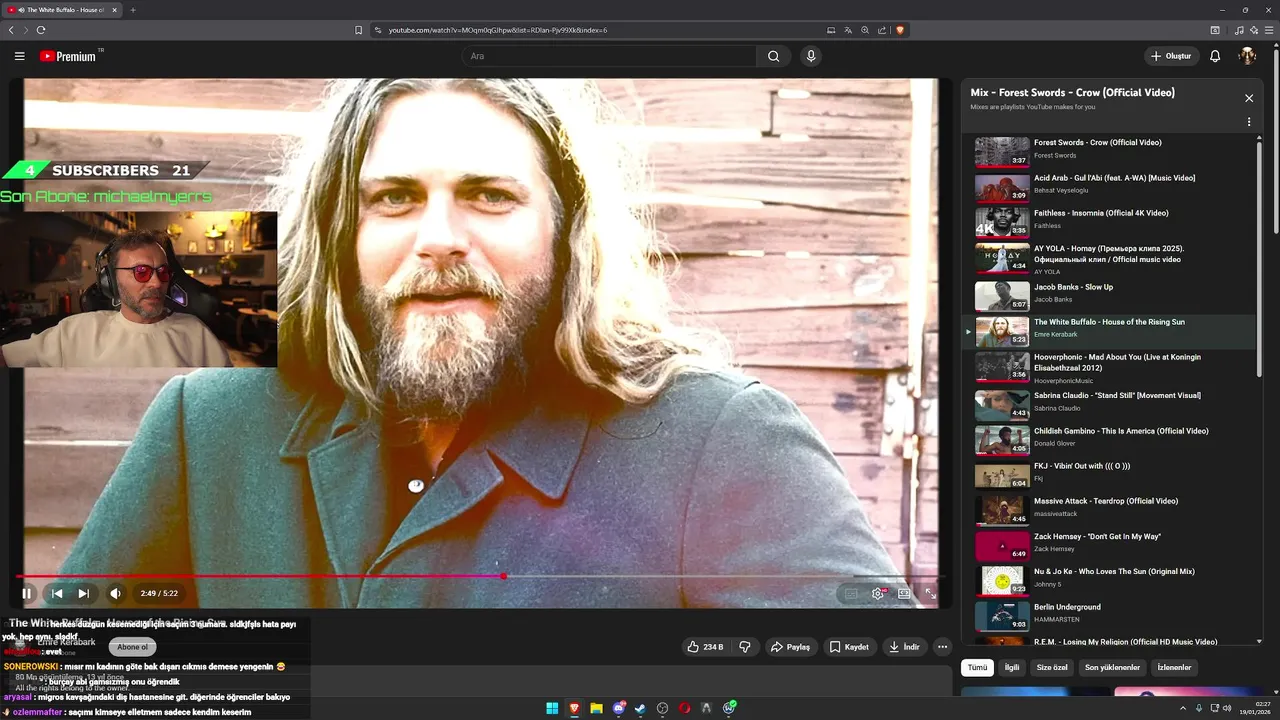Open the Mix playlist options menu
Viewport: 1280px width, 720px height.
(1249, 122)
